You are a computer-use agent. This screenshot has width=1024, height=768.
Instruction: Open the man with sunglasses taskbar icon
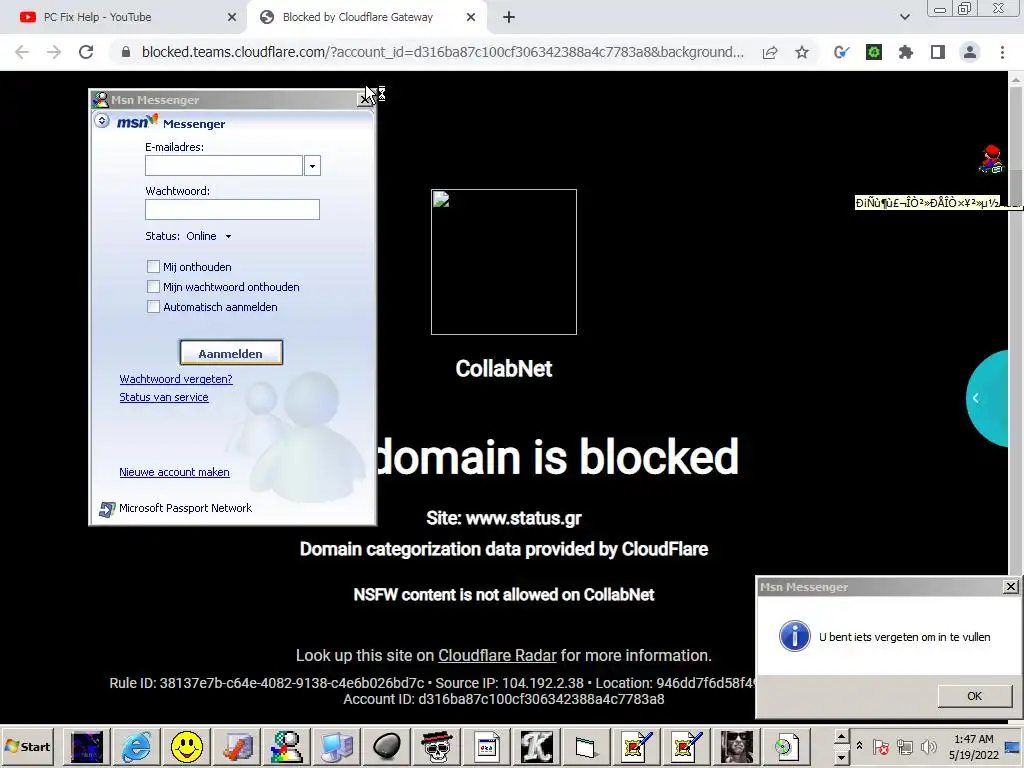737,746
